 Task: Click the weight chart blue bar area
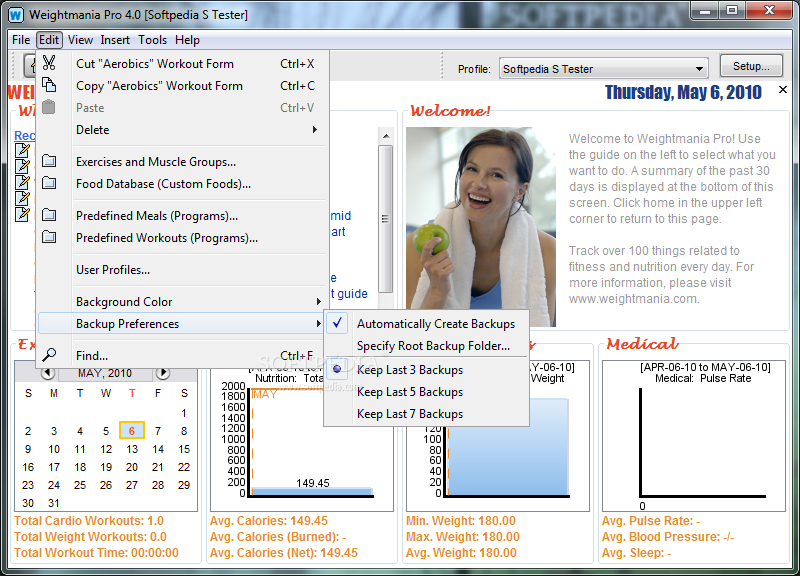[x=508, y=446]
